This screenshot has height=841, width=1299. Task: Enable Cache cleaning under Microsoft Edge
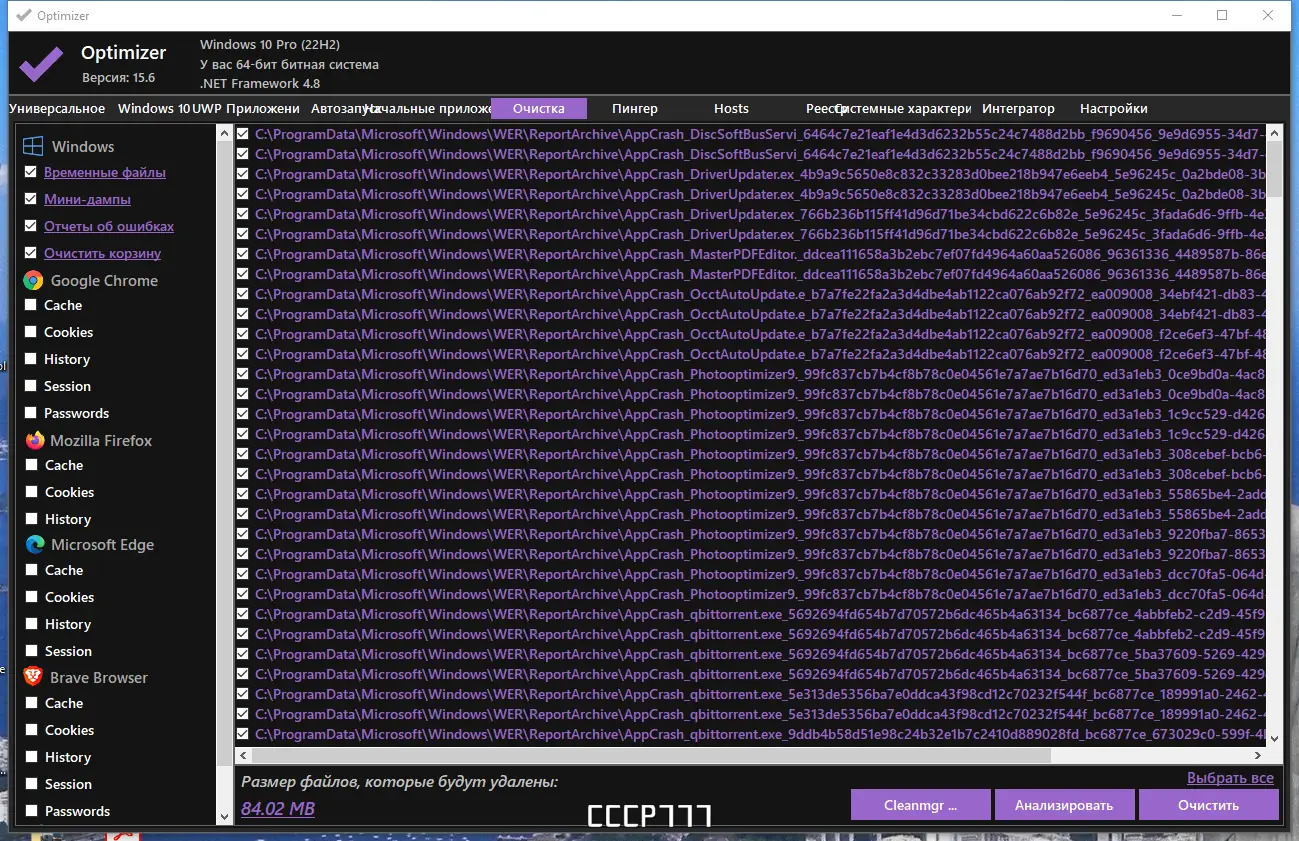click(x=32, y=570)
